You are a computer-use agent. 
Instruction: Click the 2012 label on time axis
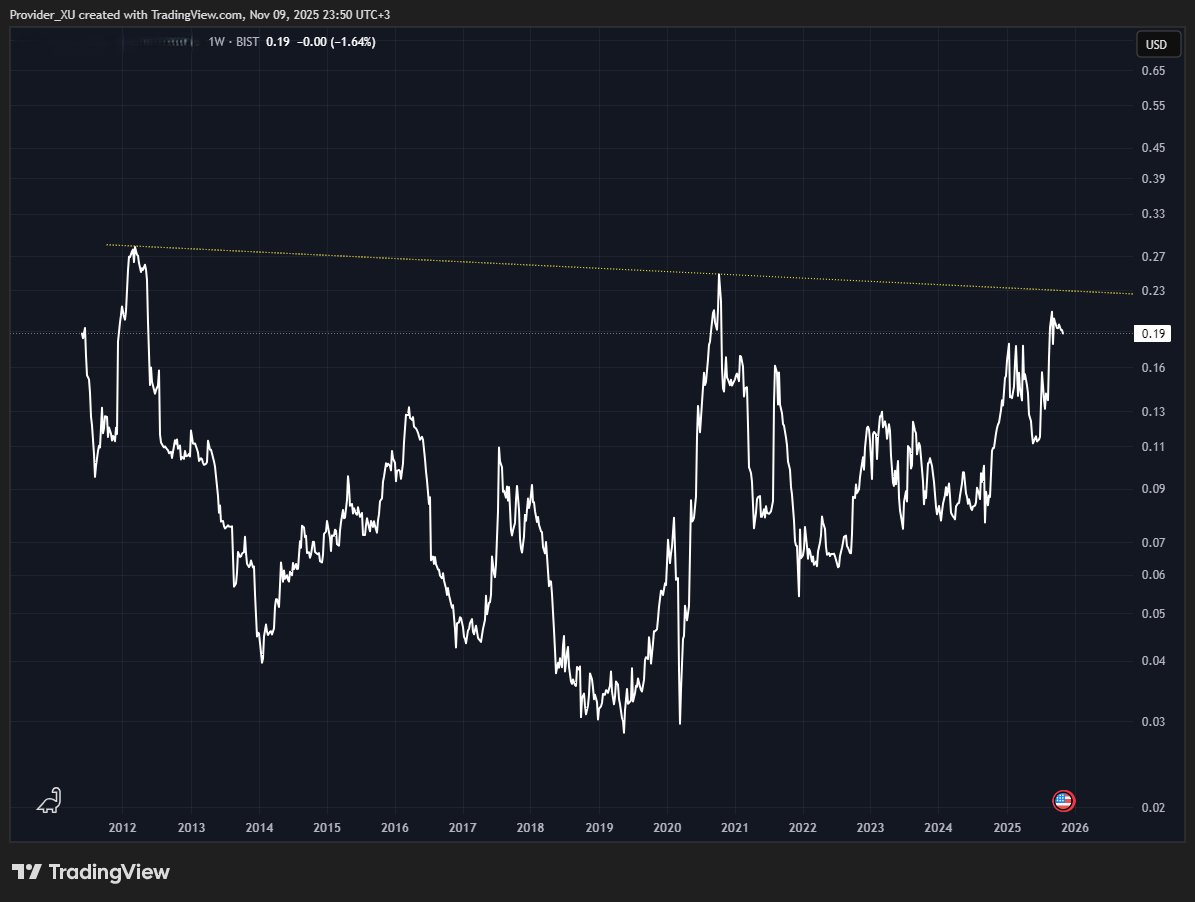123,828
